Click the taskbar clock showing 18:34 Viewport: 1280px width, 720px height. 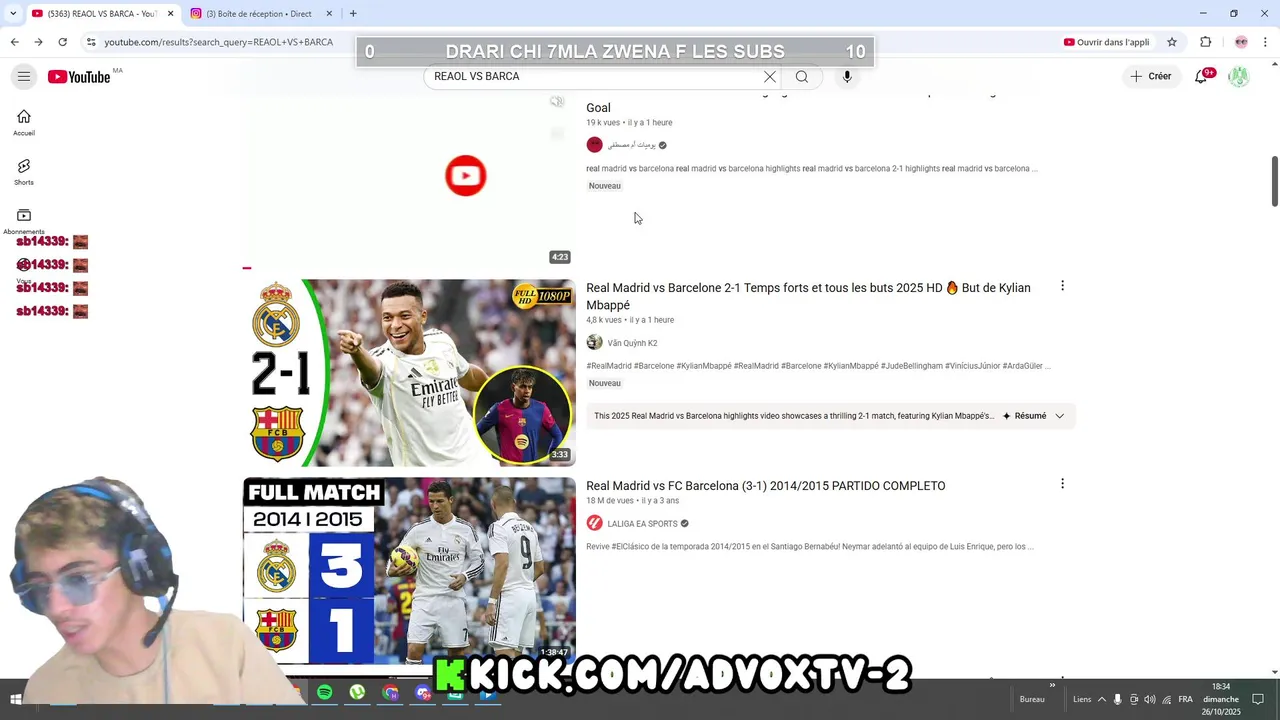[1221, 699]
